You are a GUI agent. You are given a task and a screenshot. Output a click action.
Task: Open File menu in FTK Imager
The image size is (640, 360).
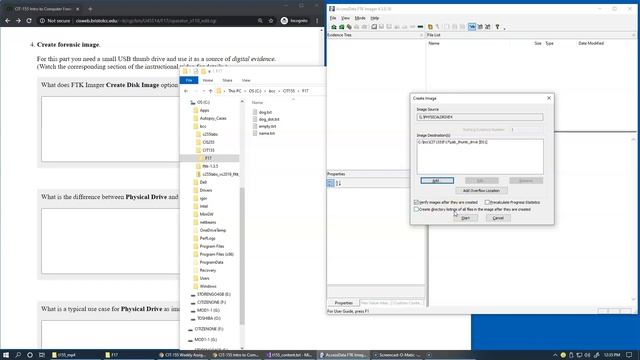pyautogui.click(x=333, y=18)
